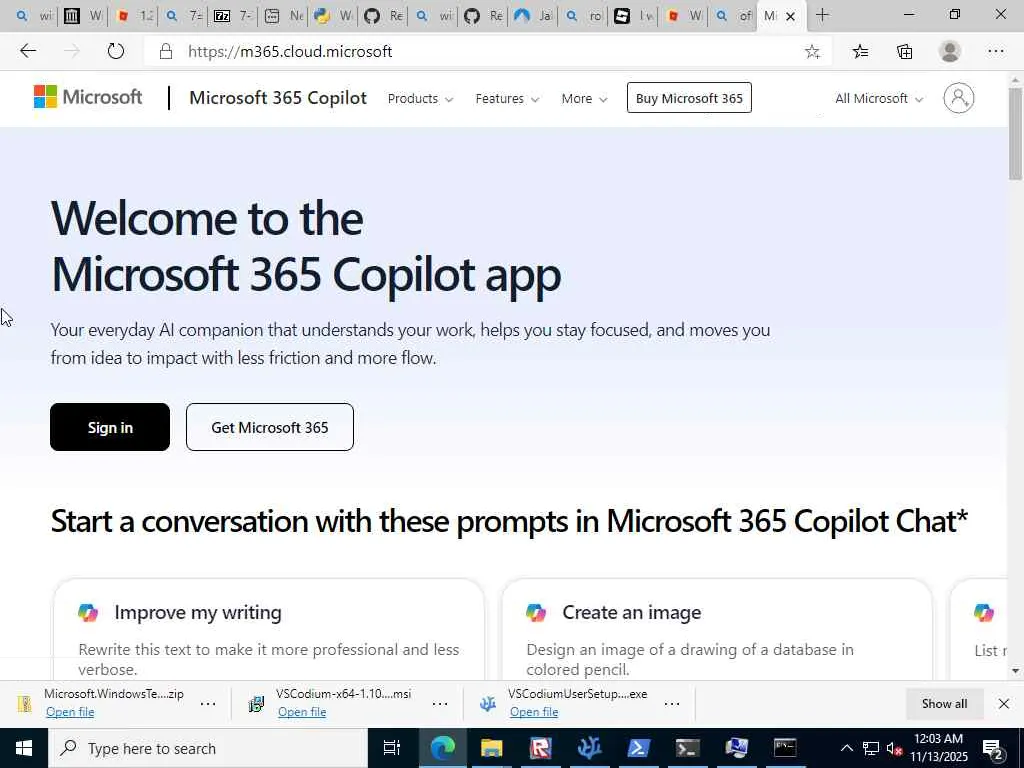This screenshot has width=1024, height=768.
Task: Click the scrollbar down arrow
Action: 1015,671
